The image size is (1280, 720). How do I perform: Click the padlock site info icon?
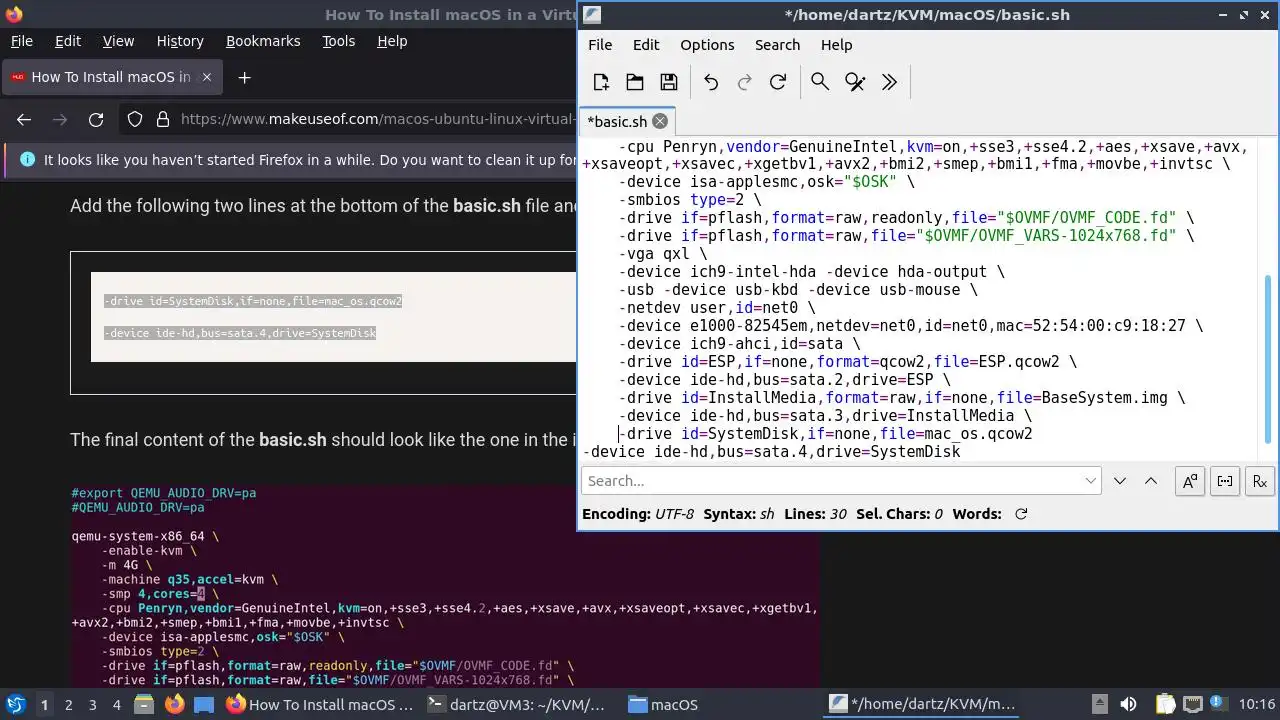click(x=163, y=120)
